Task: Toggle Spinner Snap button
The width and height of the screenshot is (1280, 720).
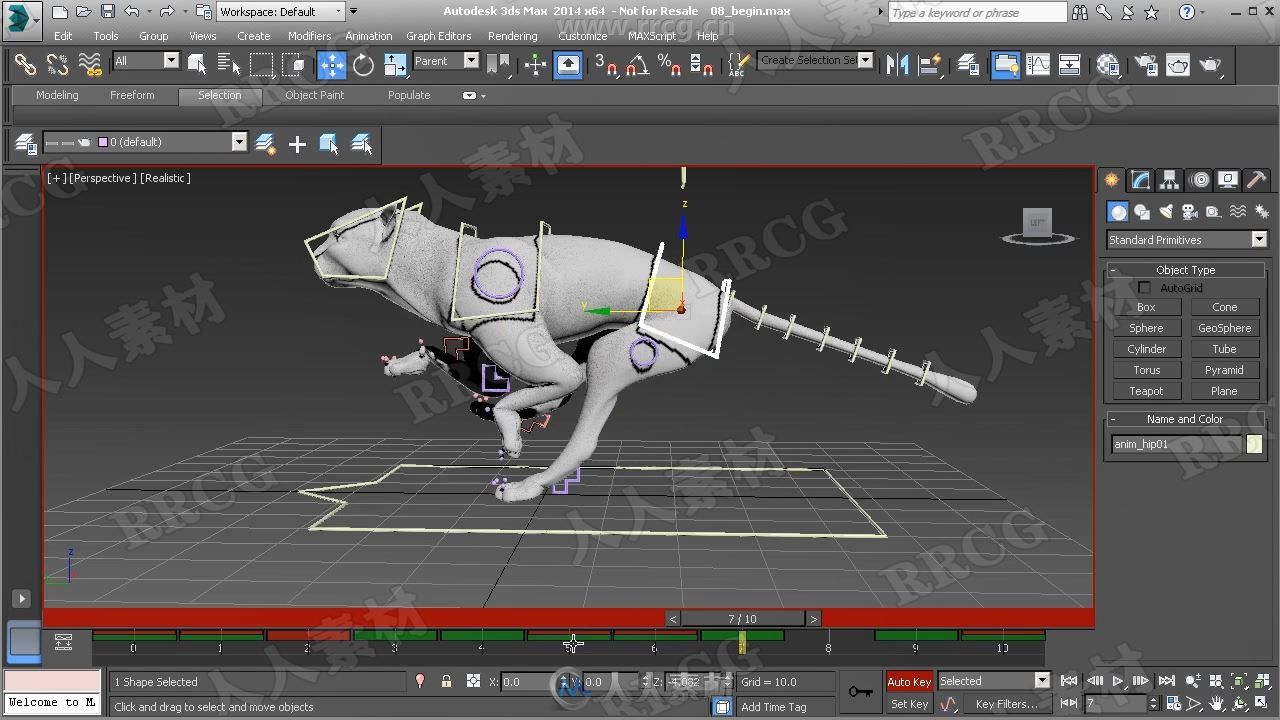Action: tap(701, 65)
